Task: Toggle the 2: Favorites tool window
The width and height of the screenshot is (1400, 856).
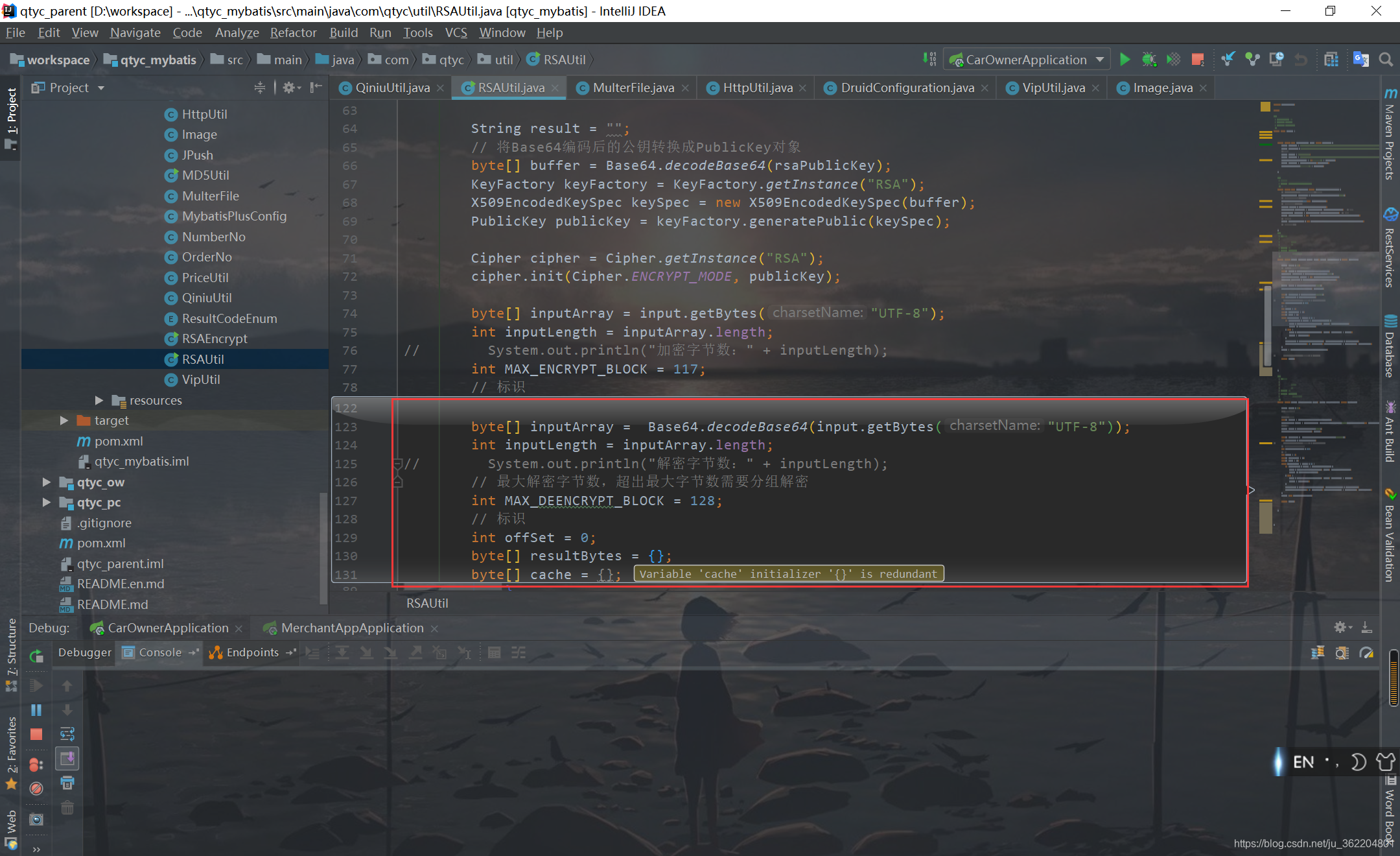Action: click(x=11, y=752)
